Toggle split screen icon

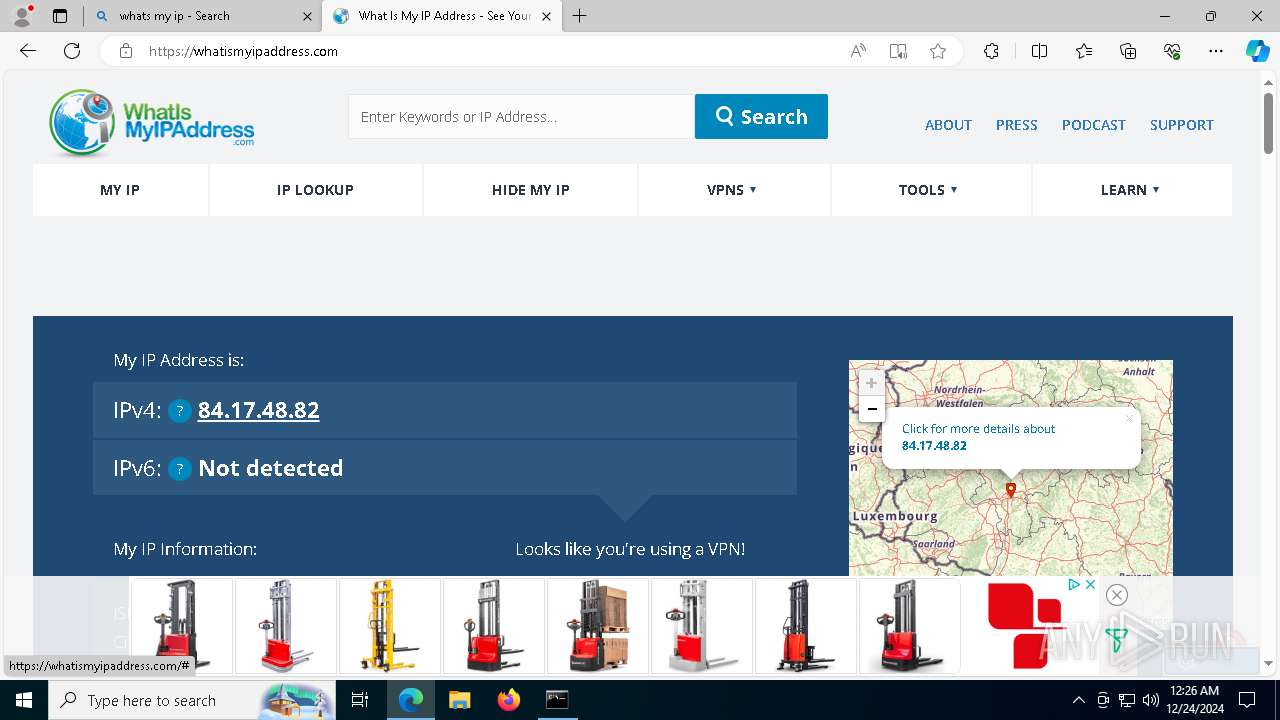[x=1039, y=51]
